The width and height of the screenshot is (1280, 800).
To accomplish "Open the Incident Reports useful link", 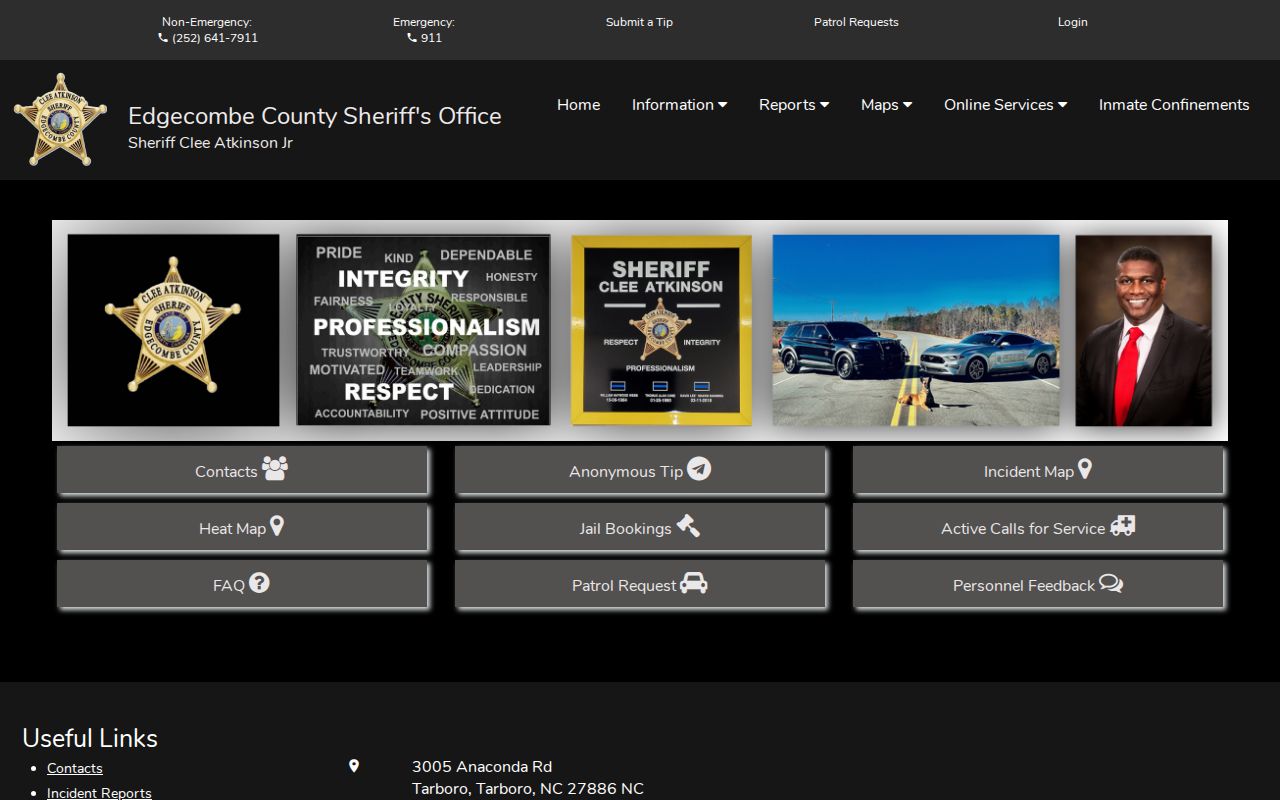I will [99, 793].
